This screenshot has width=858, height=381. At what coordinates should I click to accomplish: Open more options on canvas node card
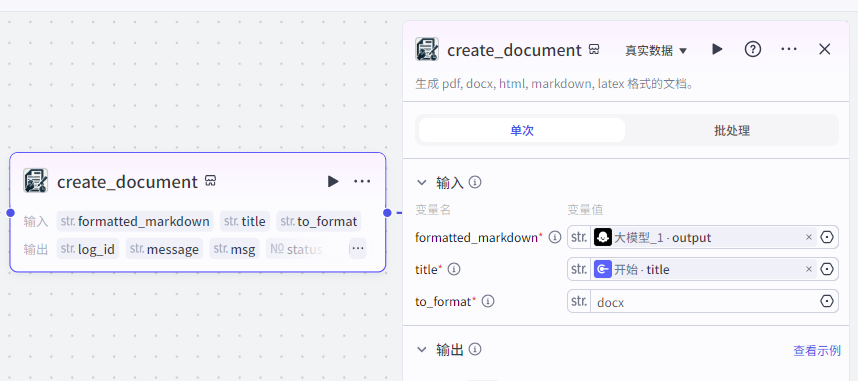coord(362,181)
